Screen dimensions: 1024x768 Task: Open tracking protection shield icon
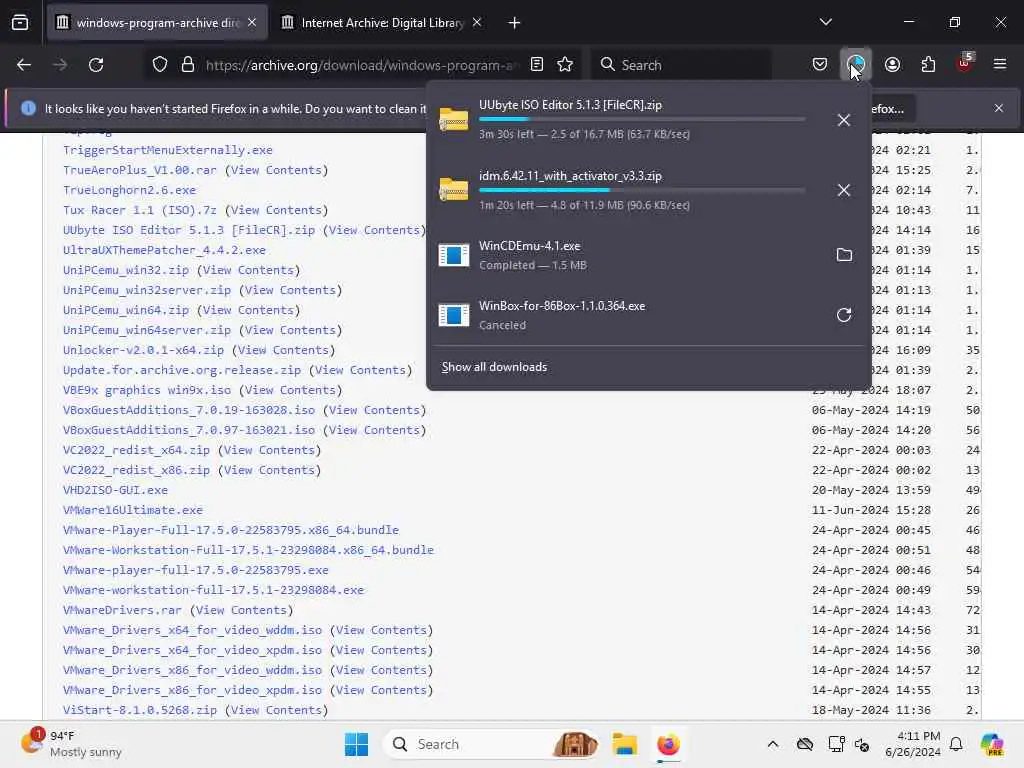click(x=159, y=65)
